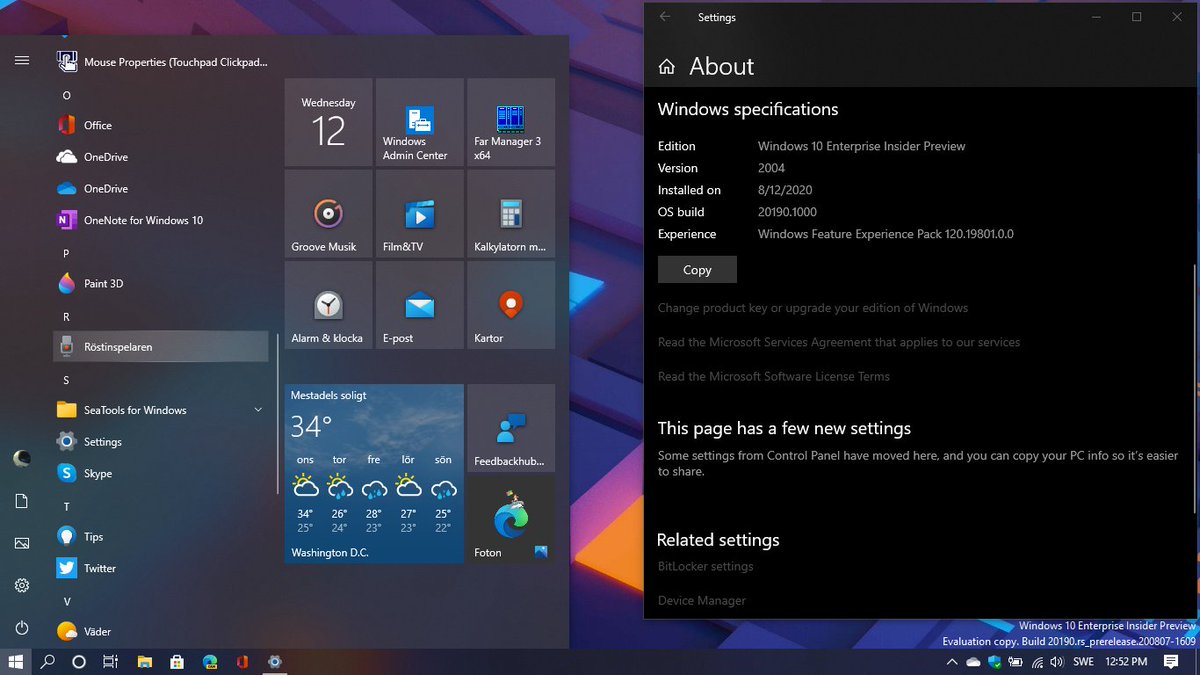Image resolution: width=1200 pixels, height=675 pixels.
Task: Open File Explorer from the taskbar
Action: tap(144, 662)
